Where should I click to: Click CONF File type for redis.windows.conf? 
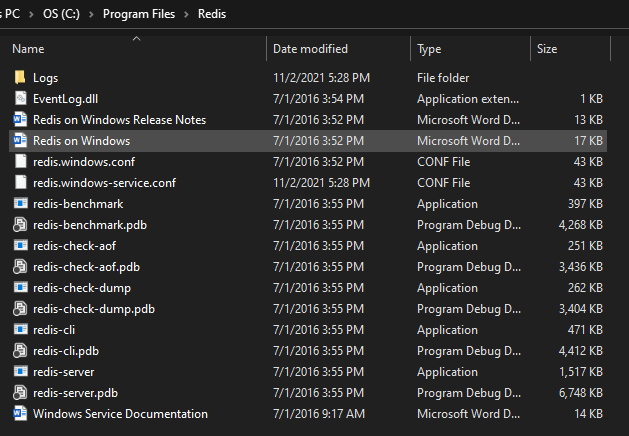pos(443,162)
